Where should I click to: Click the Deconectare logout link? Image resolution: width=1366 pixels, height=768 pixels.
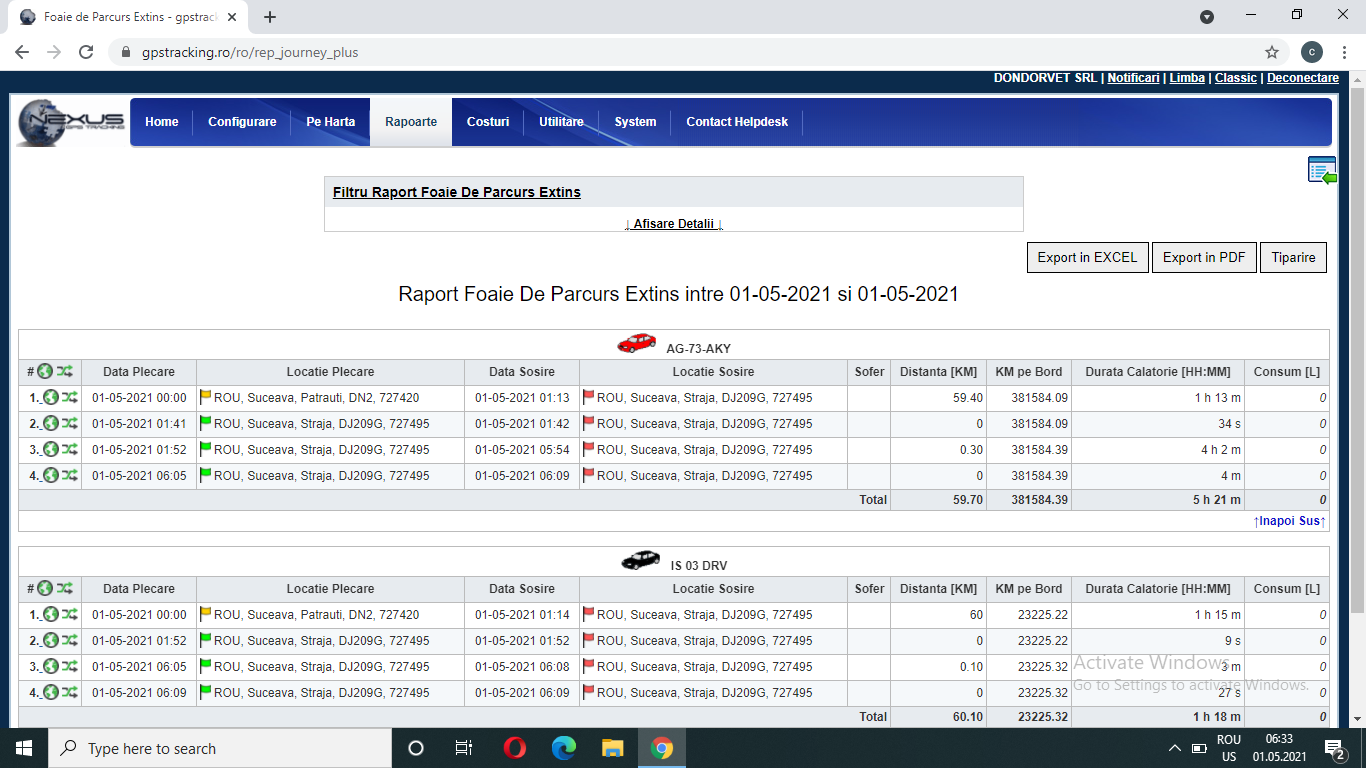[1302, 78]
